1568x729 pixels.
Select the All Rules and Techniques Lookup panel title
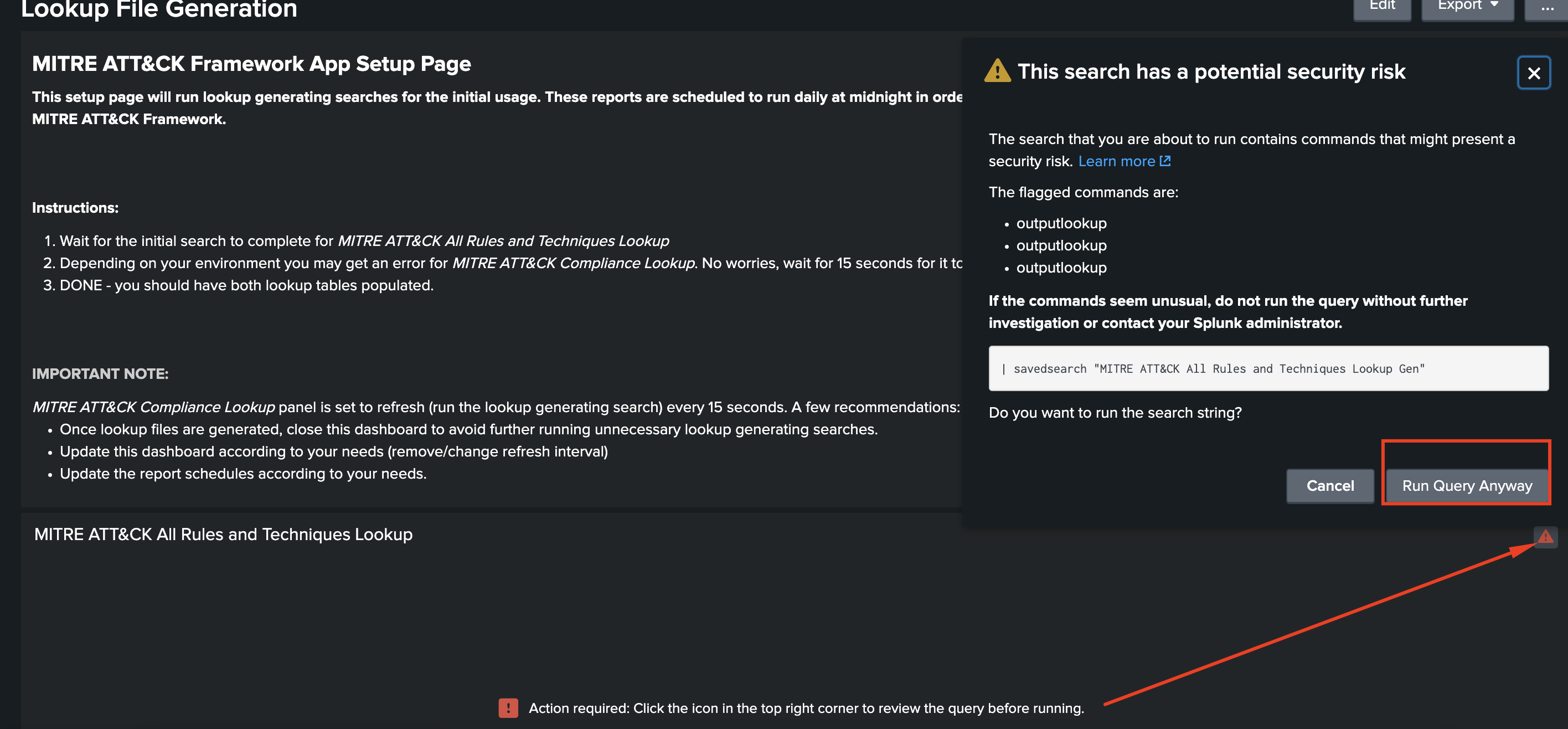[x=223, y=534]
